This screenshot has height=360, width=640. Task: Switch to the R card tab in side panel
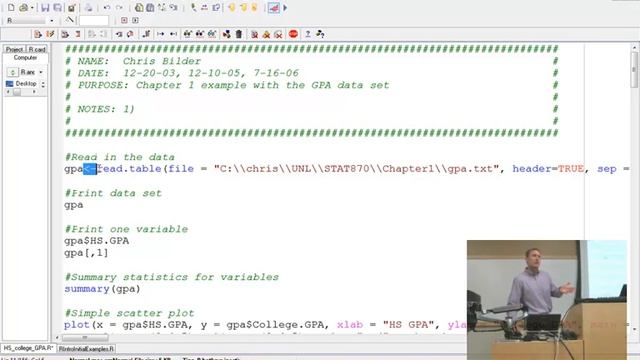click(37, 49)
